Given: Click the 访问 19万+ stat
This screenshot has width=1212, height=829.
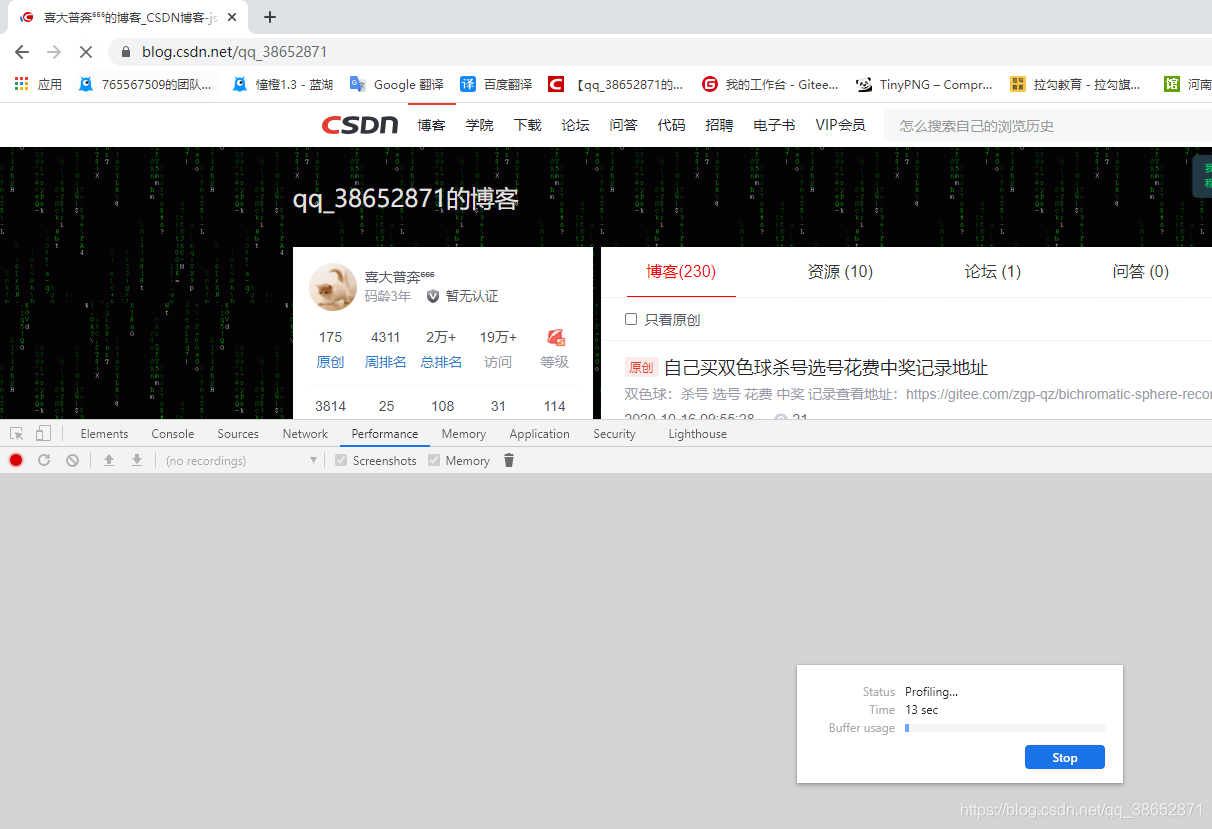Looking at the screenshot, I should pos(498,349).
